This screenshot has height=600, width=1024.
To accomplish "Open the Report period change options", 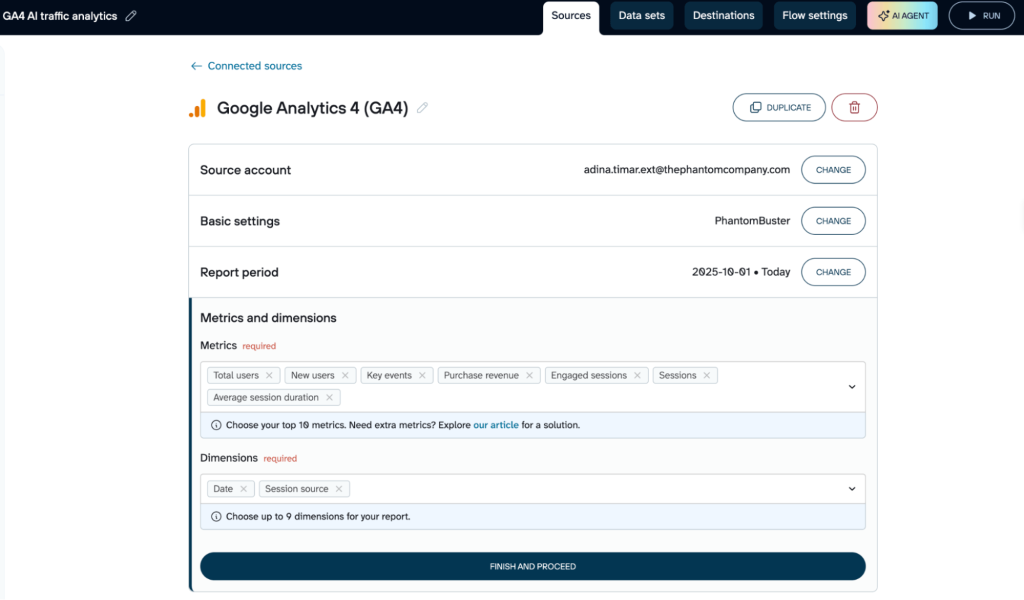I will [833, 271].
